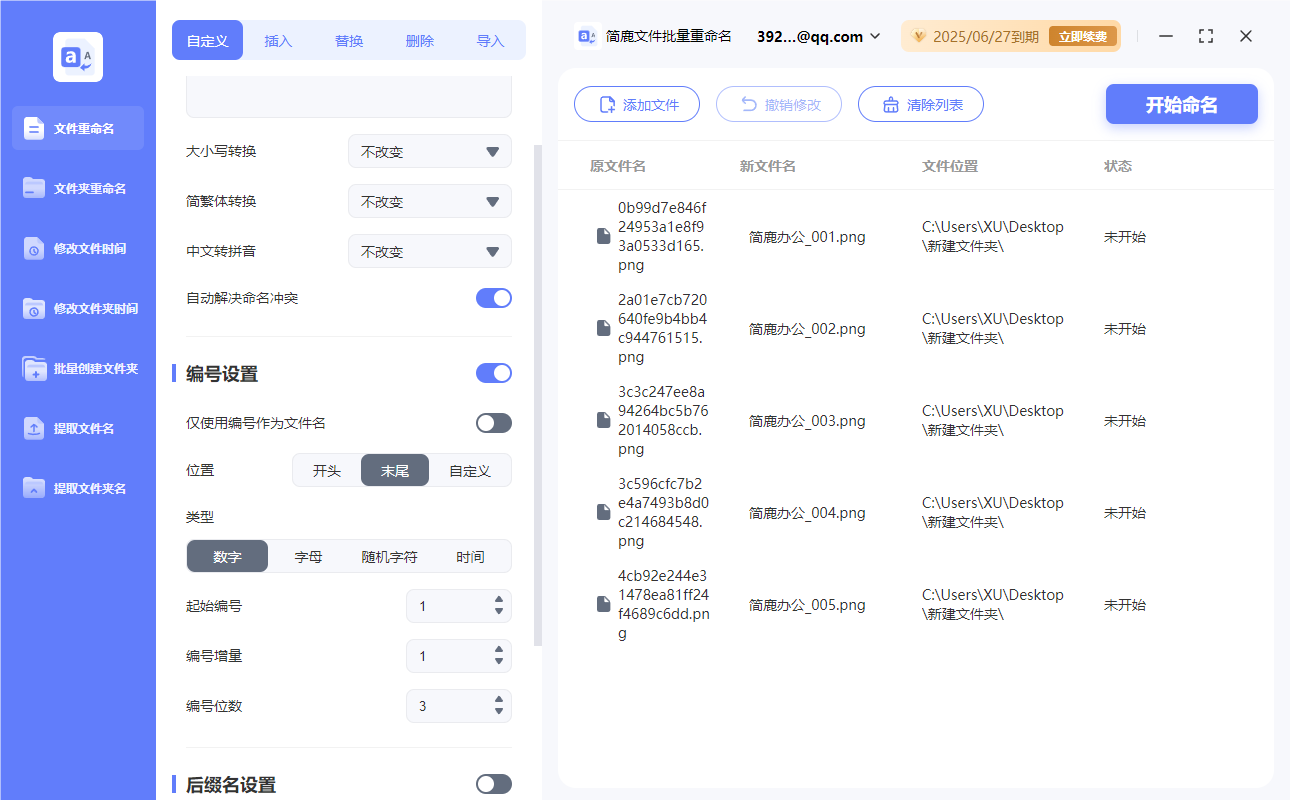Open the 提取文件名 tool
The width and height of the screenshot is (1290, 800).
coord(77,428)
